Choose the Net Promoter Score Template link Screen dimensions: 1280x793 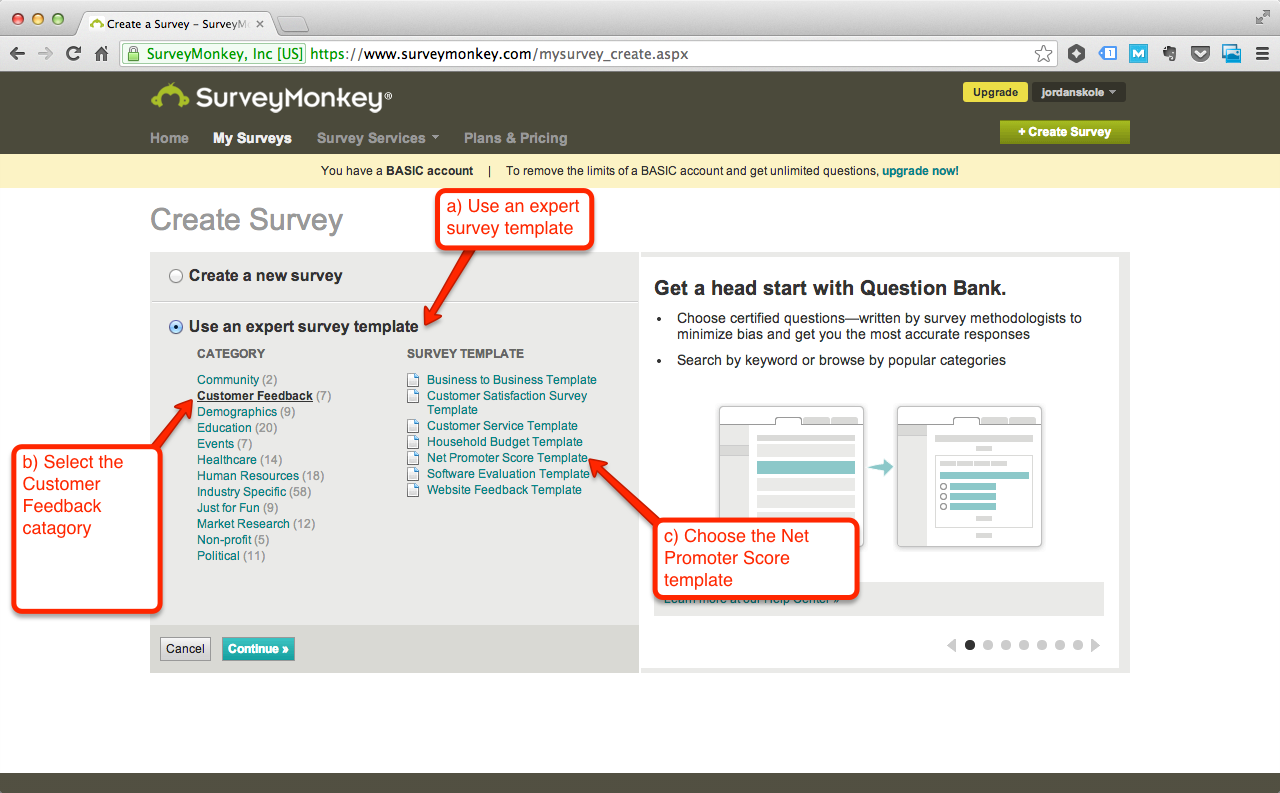pyautogui.click(x=507, y=458)
